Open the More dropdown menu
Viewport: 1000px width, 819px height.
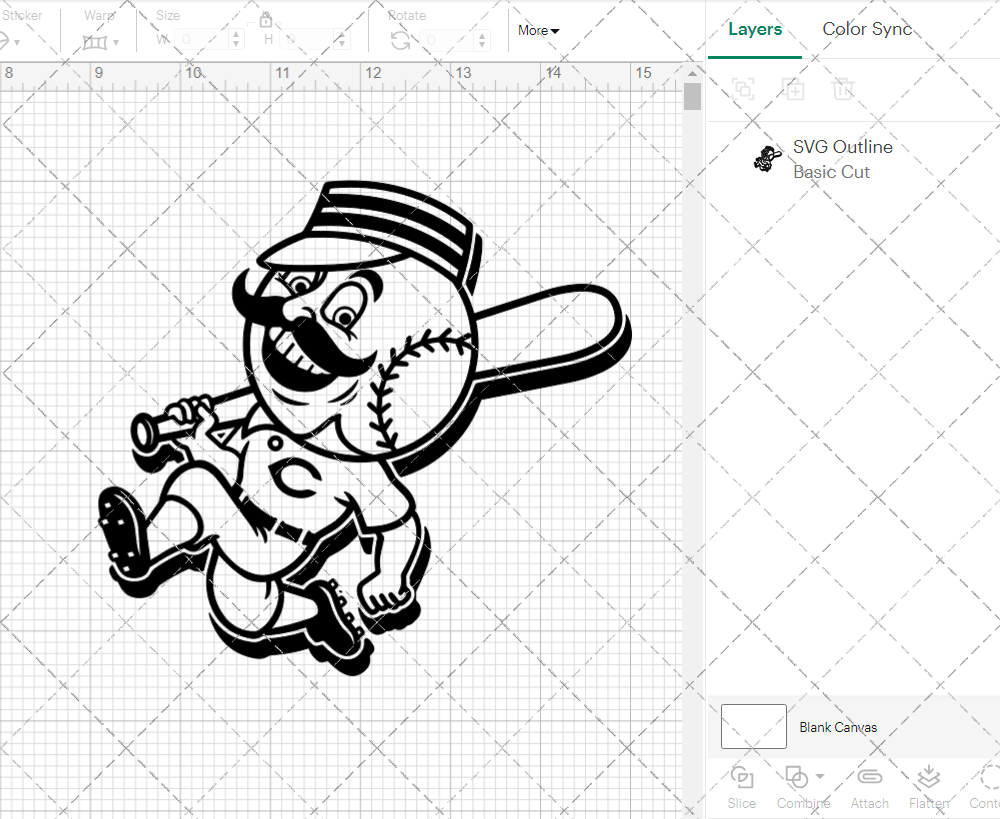[x=538, y=31]
